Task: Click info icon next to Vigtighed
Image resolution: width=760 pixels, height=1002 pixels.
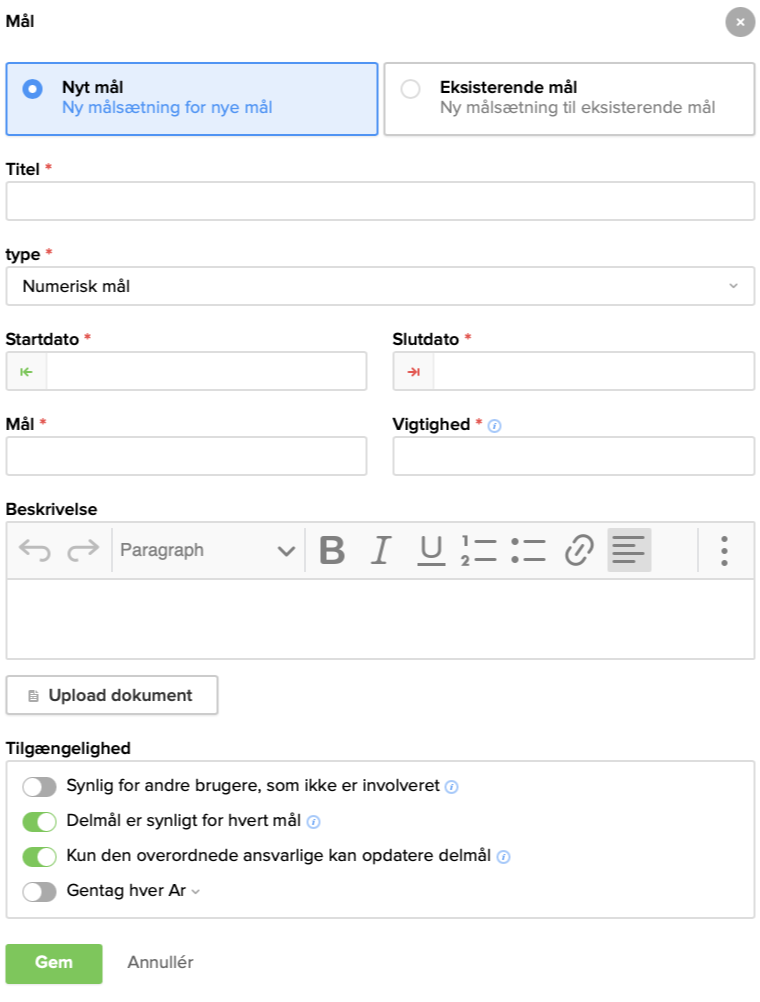Action: point(495,426)
